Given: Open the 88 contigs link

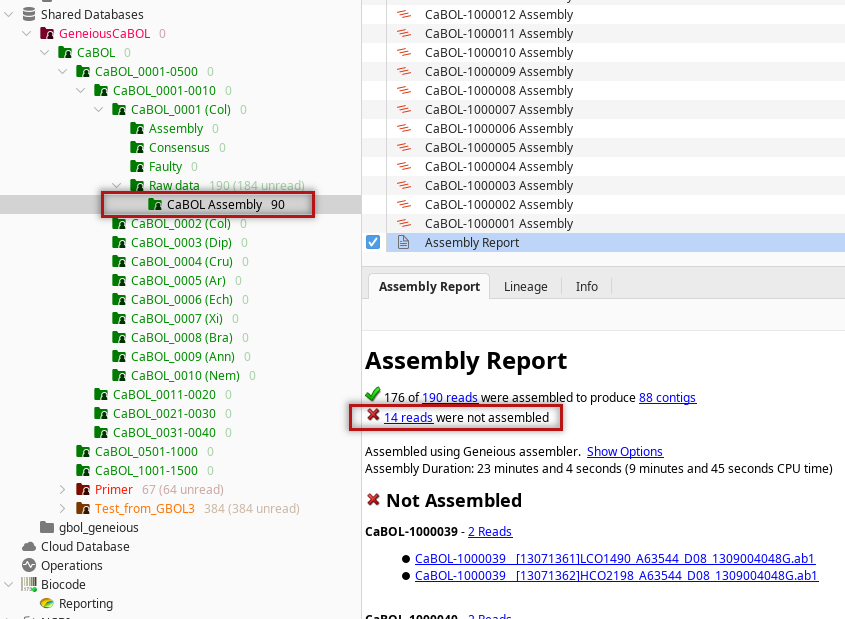Looking at the screenshot, I should coord(667,398).
